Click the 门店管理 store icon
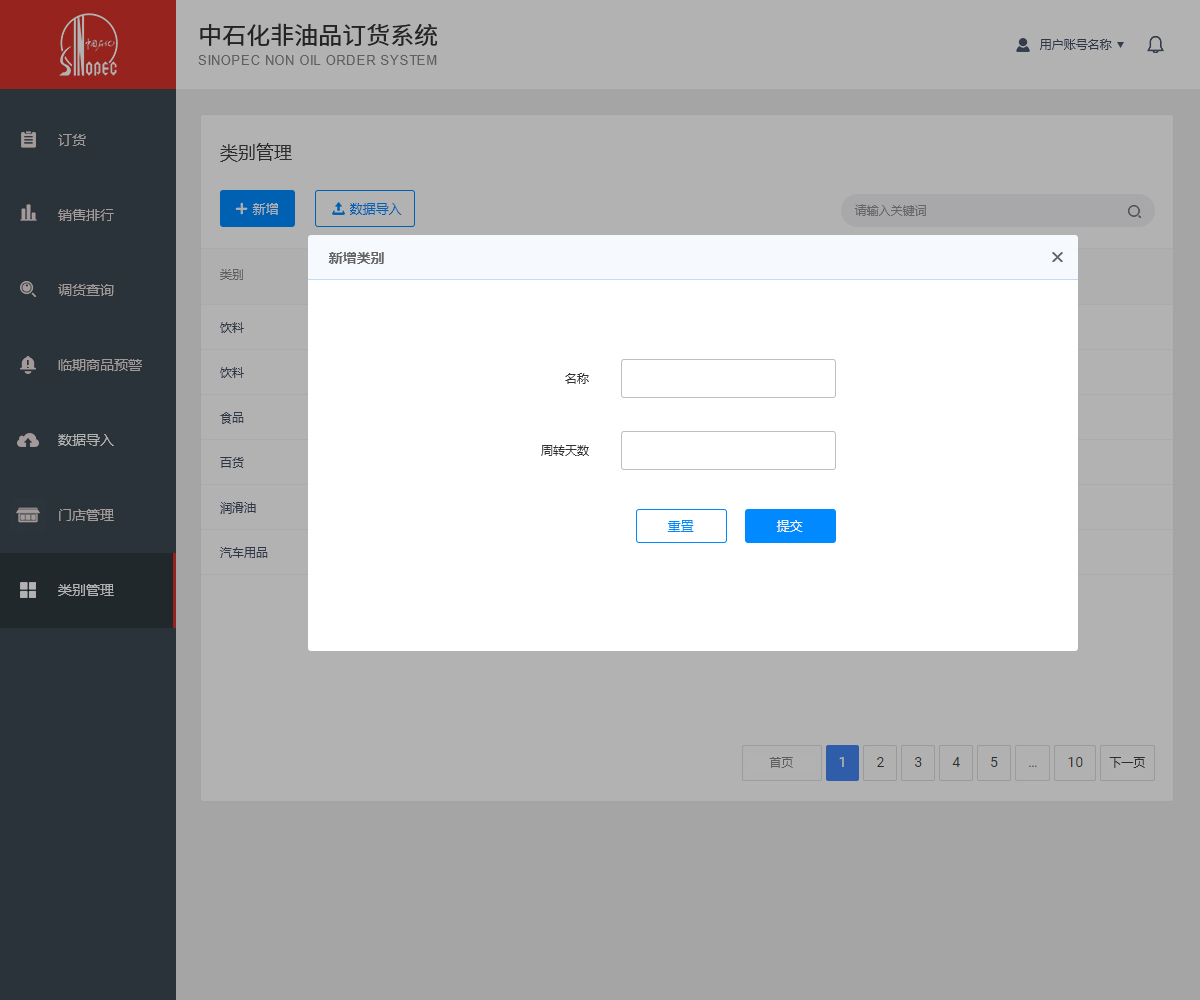 pos(29,515)
